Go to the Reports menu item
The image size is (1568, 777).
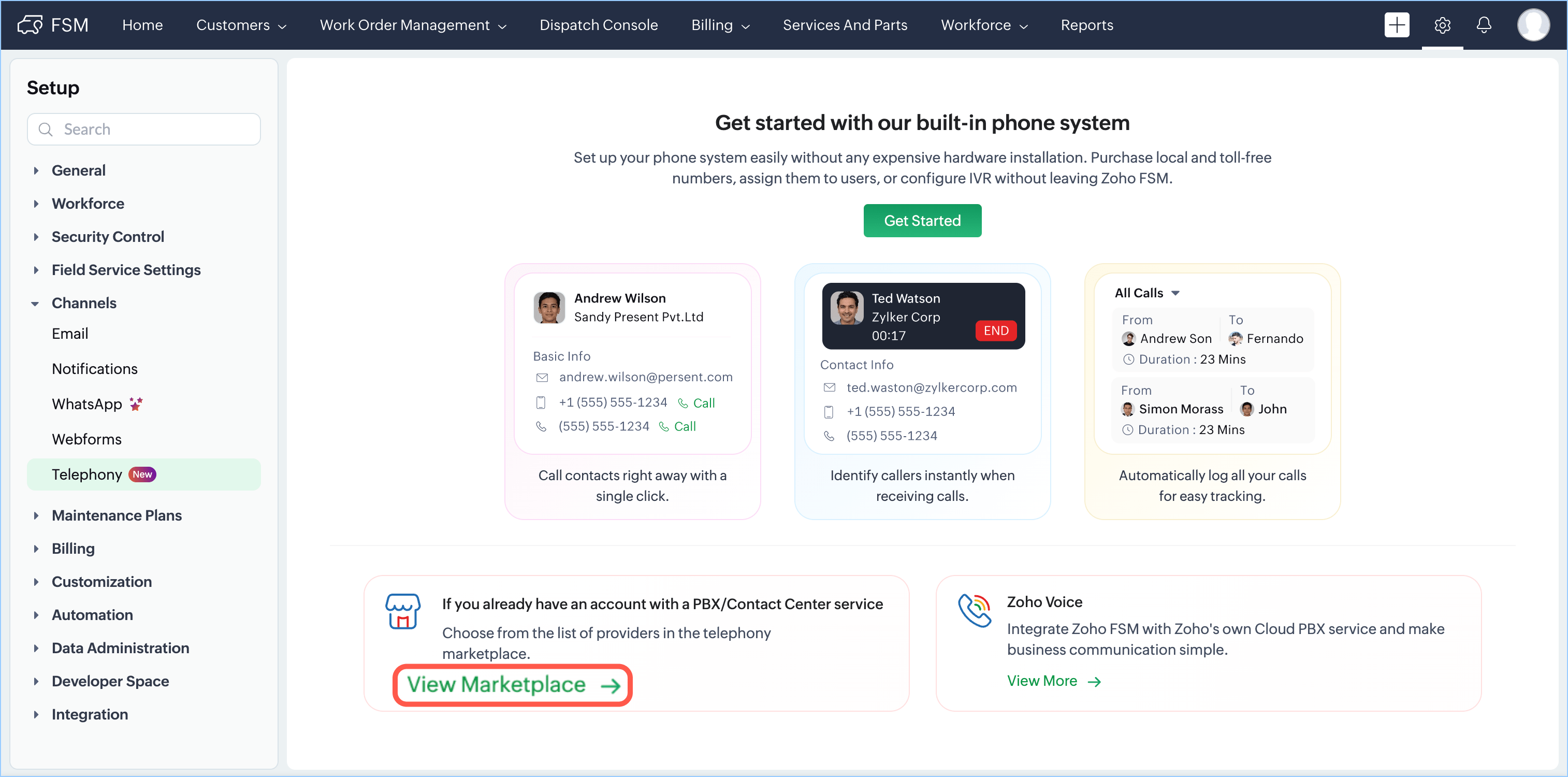[1086, 25]
